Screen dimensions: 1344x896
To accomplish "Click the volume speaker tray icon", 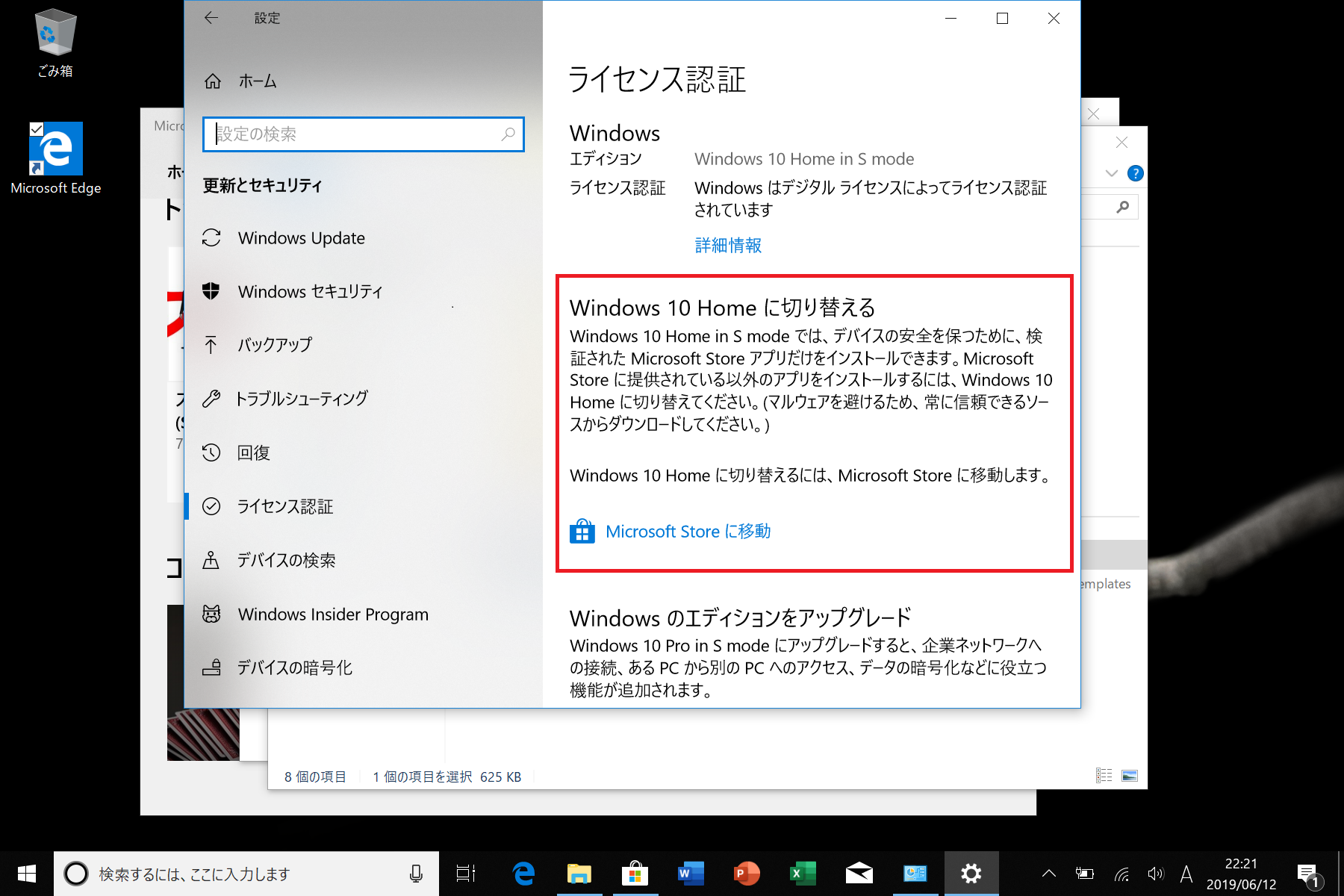I will click(1155, 874).
